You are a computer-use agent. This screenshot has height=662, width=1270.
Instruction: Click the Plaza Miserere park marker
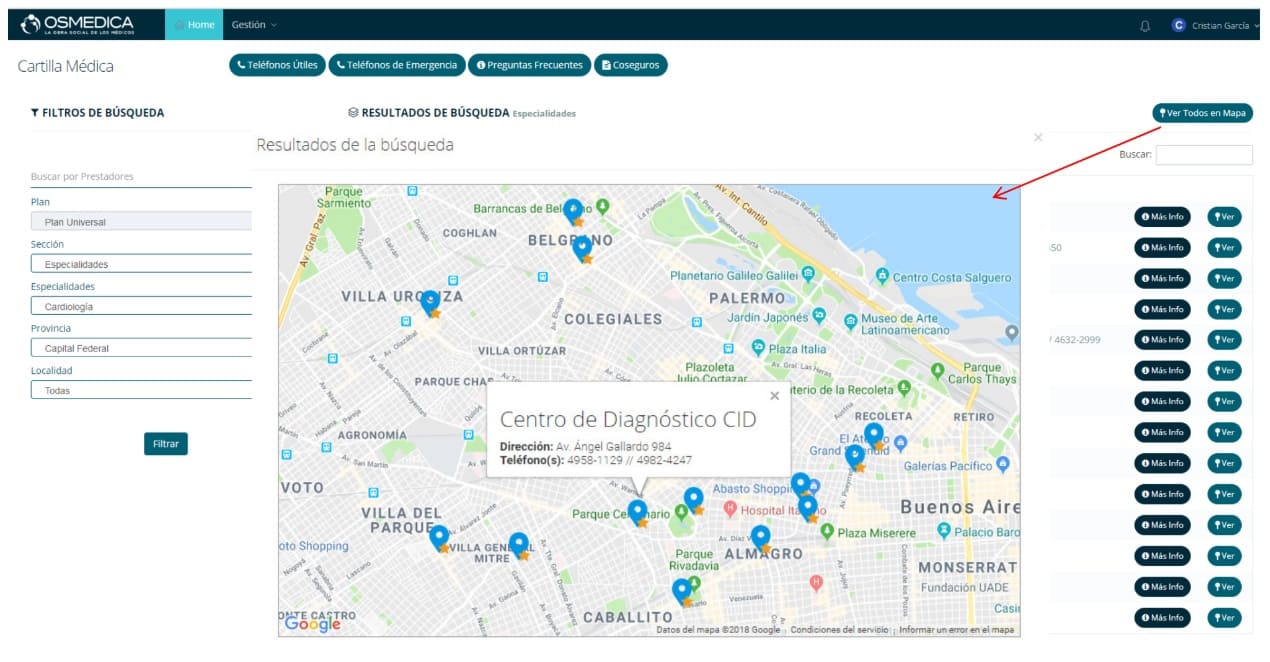click(x=827, y=532)
